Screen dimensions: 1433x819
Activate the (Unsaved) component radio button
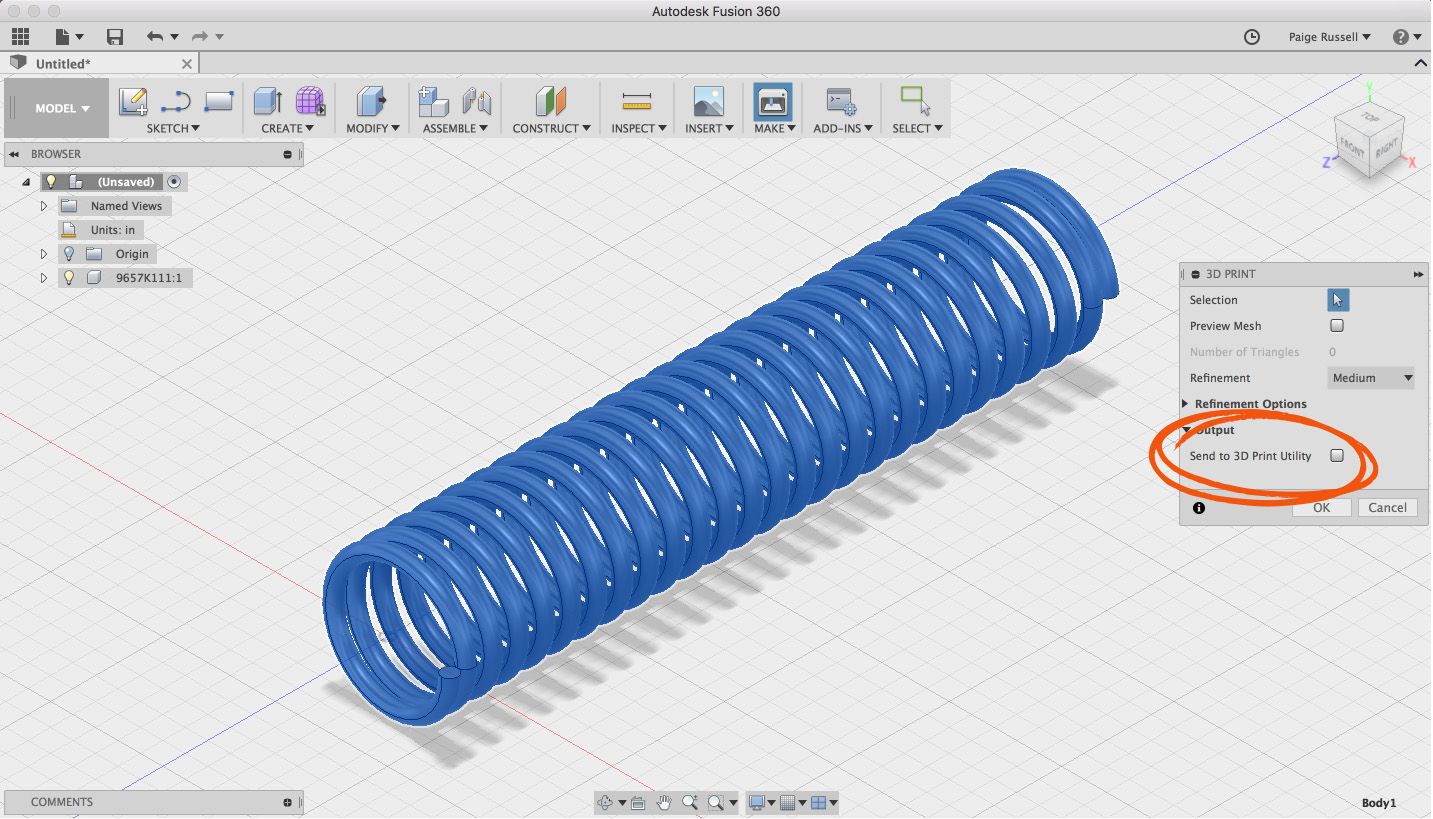pyautogui.click(x=175, y=182)
